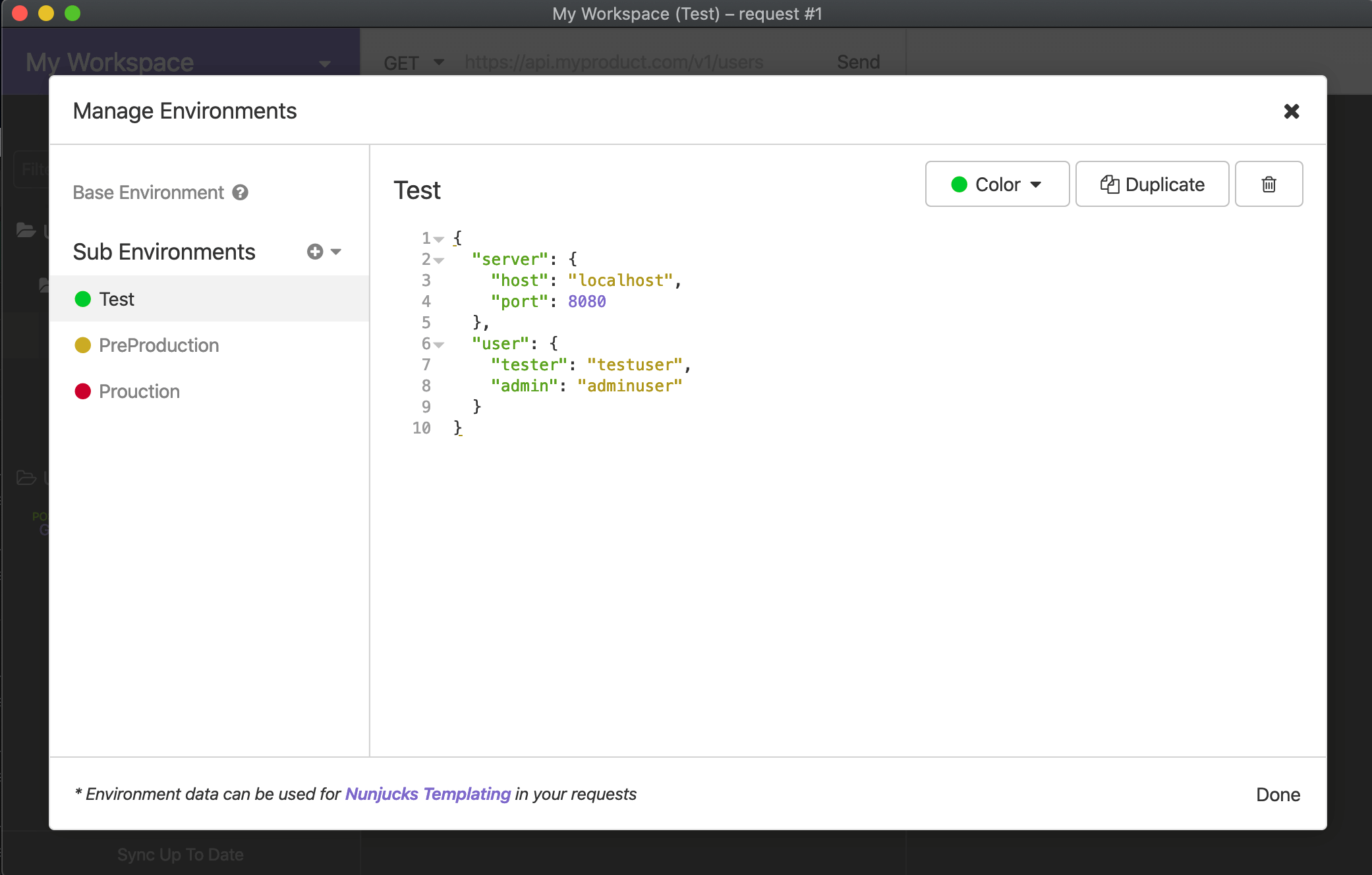The width and height of the screenshot is (1372, 875).
Task: Click the red dot next to Prouction
Action: pos(82,391)
